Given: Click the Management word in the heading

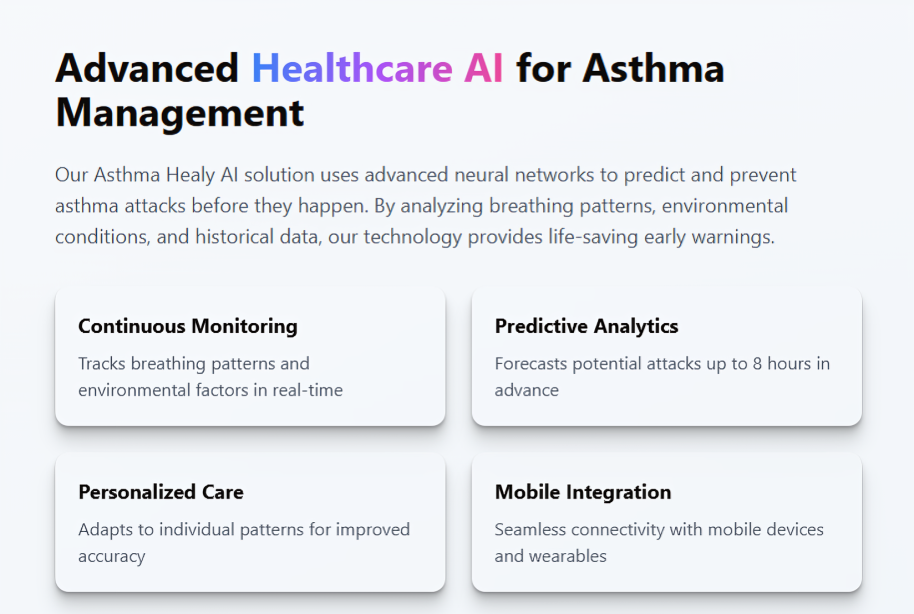Looking at the screenshot, I should click(180, 113).
